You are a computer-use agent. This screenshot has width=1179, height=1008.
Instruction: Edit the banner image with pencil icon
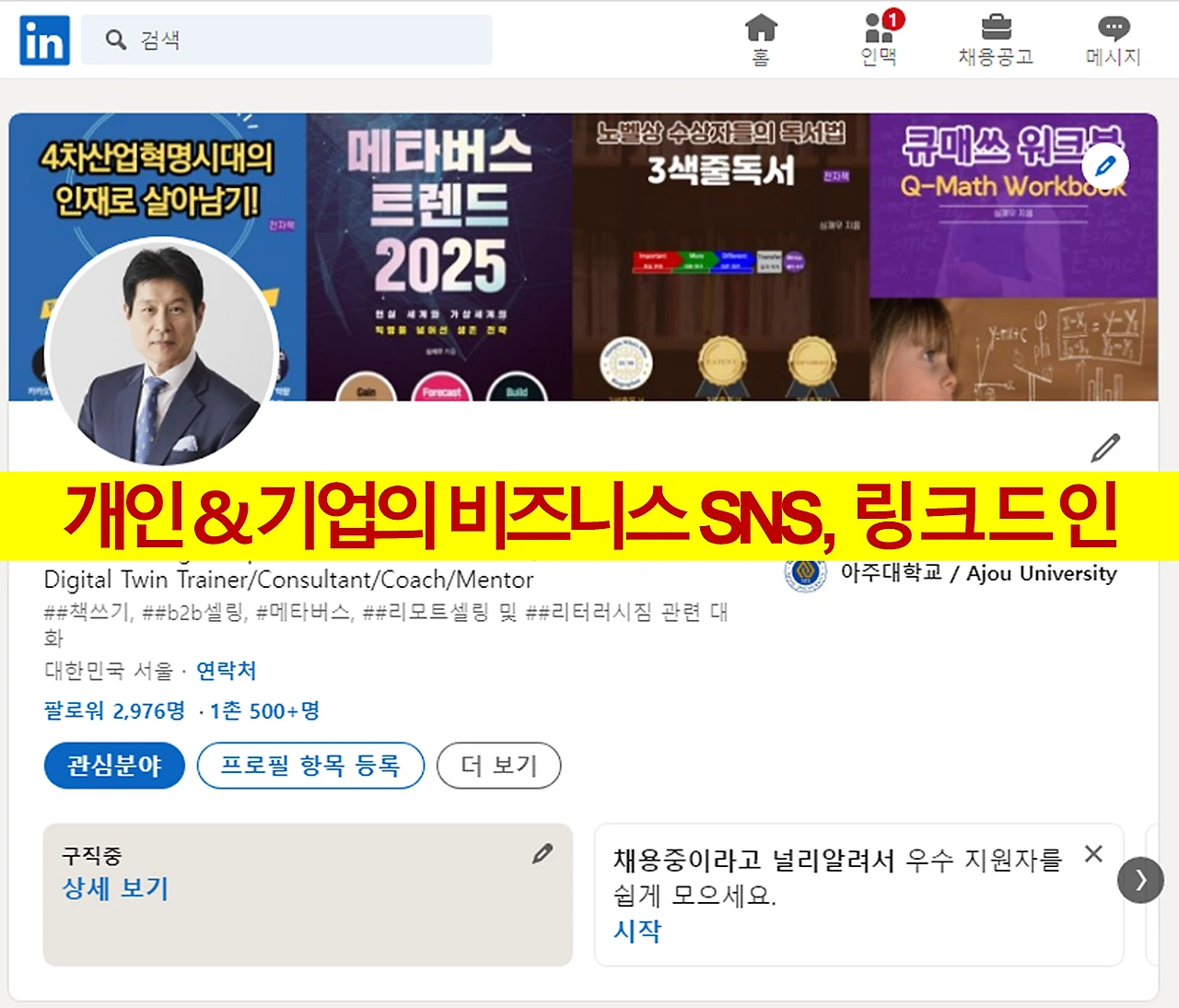pos(1105,167)
